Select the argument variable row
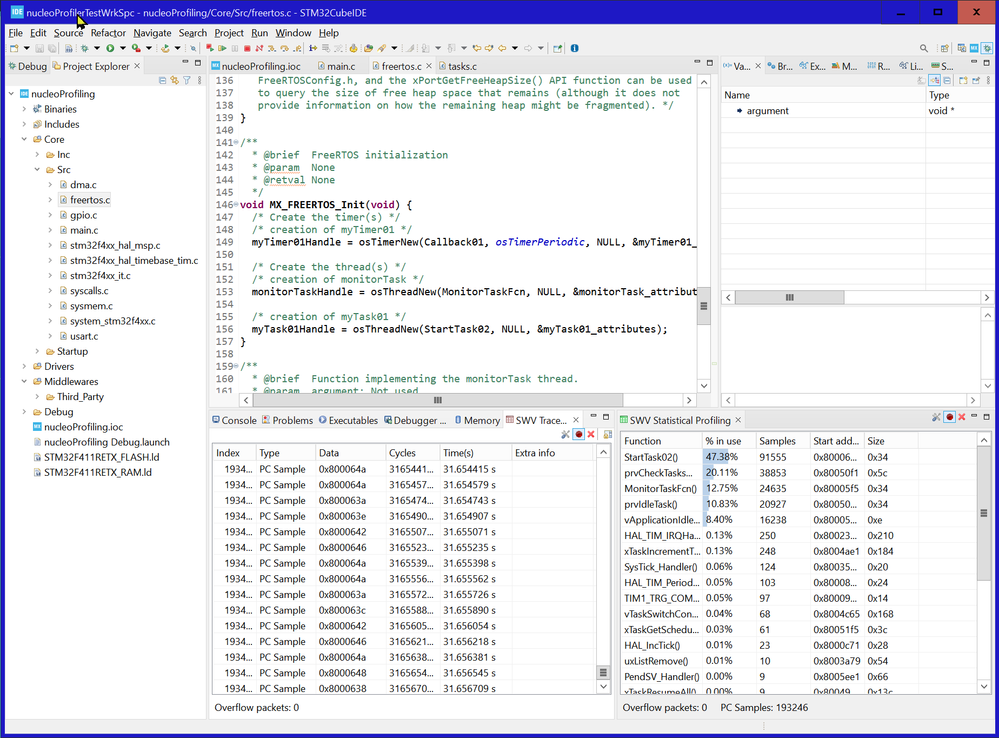The width and height of the screenshot is (999, 738). coord(856,111)
